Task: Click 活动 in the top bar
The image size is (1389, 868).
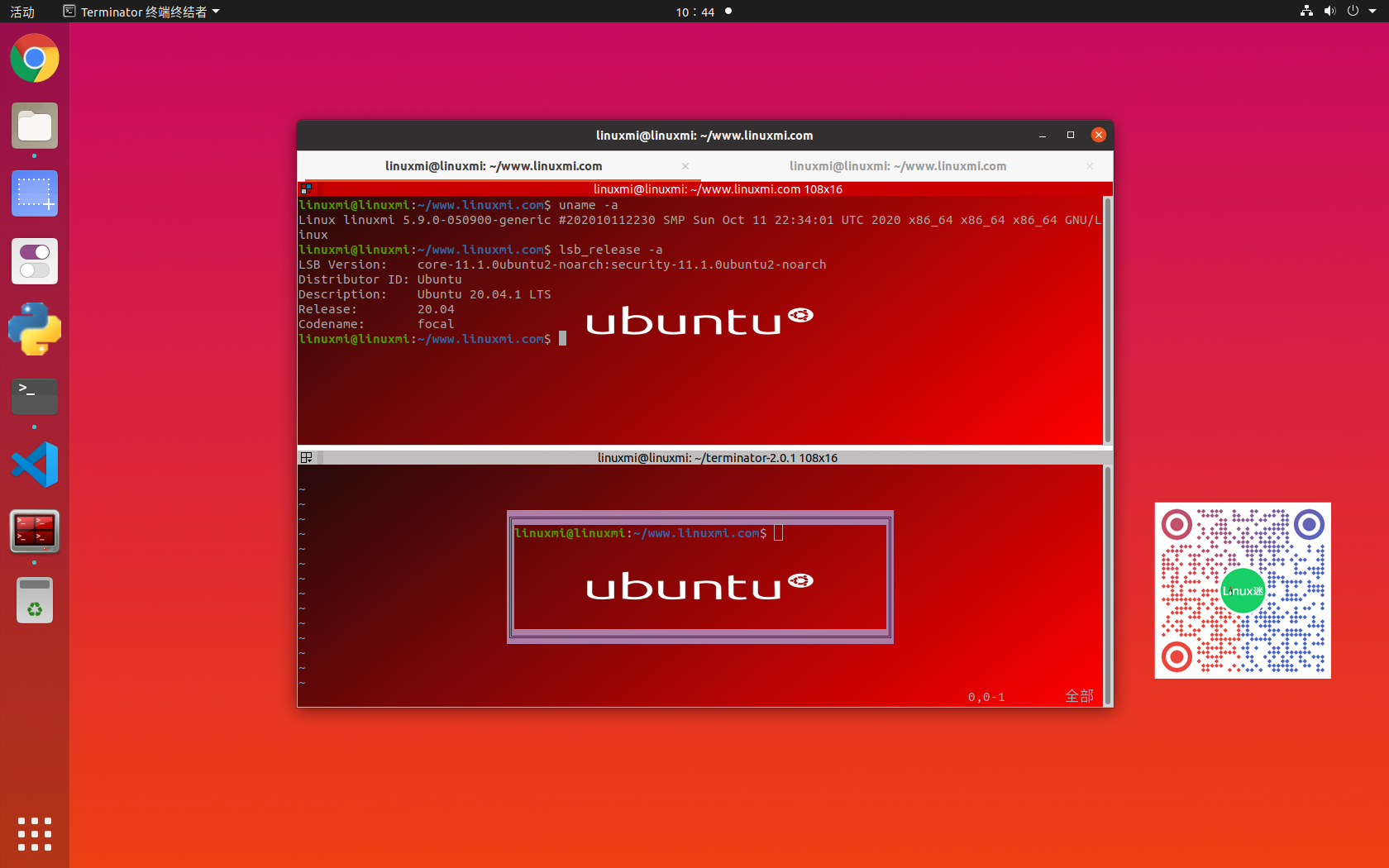Action: [22, 12]
